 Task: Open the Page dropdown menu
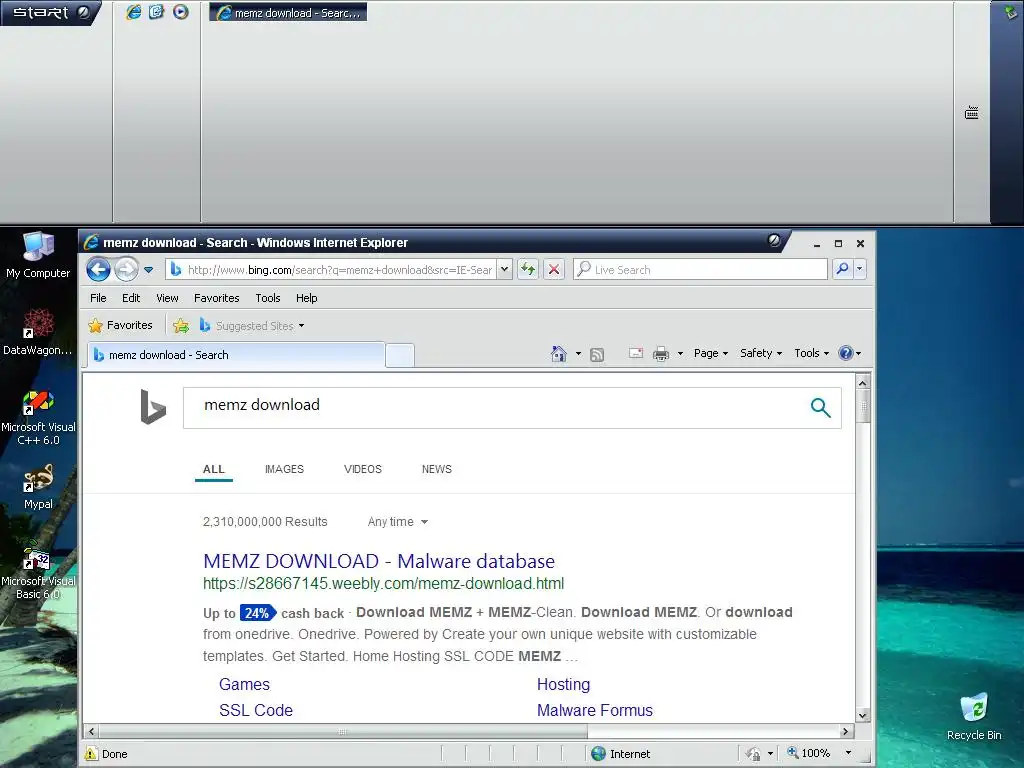[x=711, y=353]
